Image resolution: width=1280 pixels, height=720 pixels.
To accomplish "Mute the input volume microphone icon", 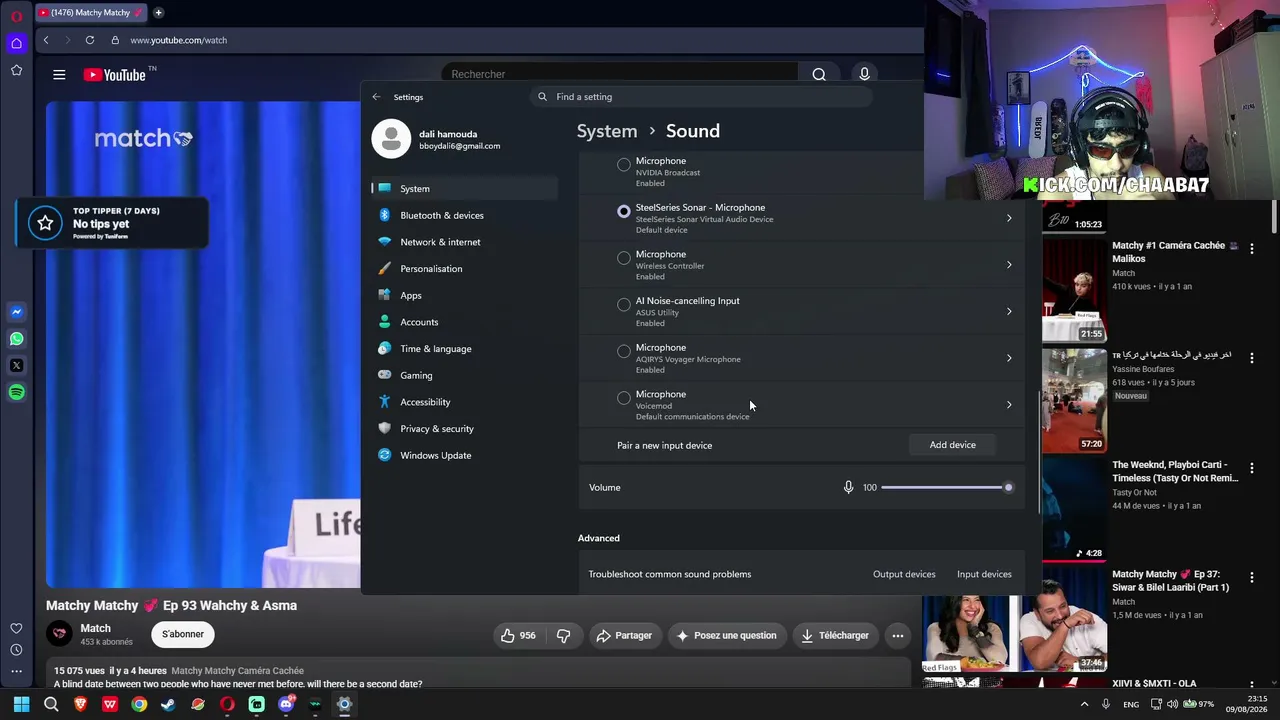I will pos(848,487).
